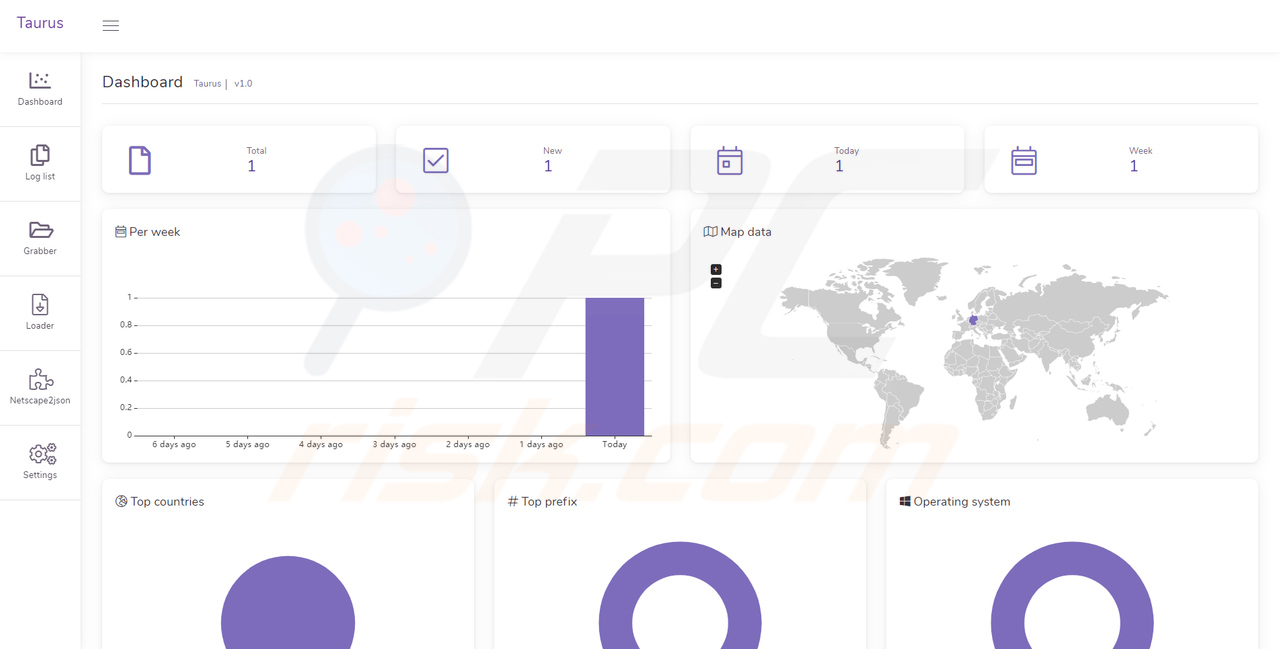Click the Netscape2json puzzle piece icon
The image size is (1280, 649).
[41, 379]
